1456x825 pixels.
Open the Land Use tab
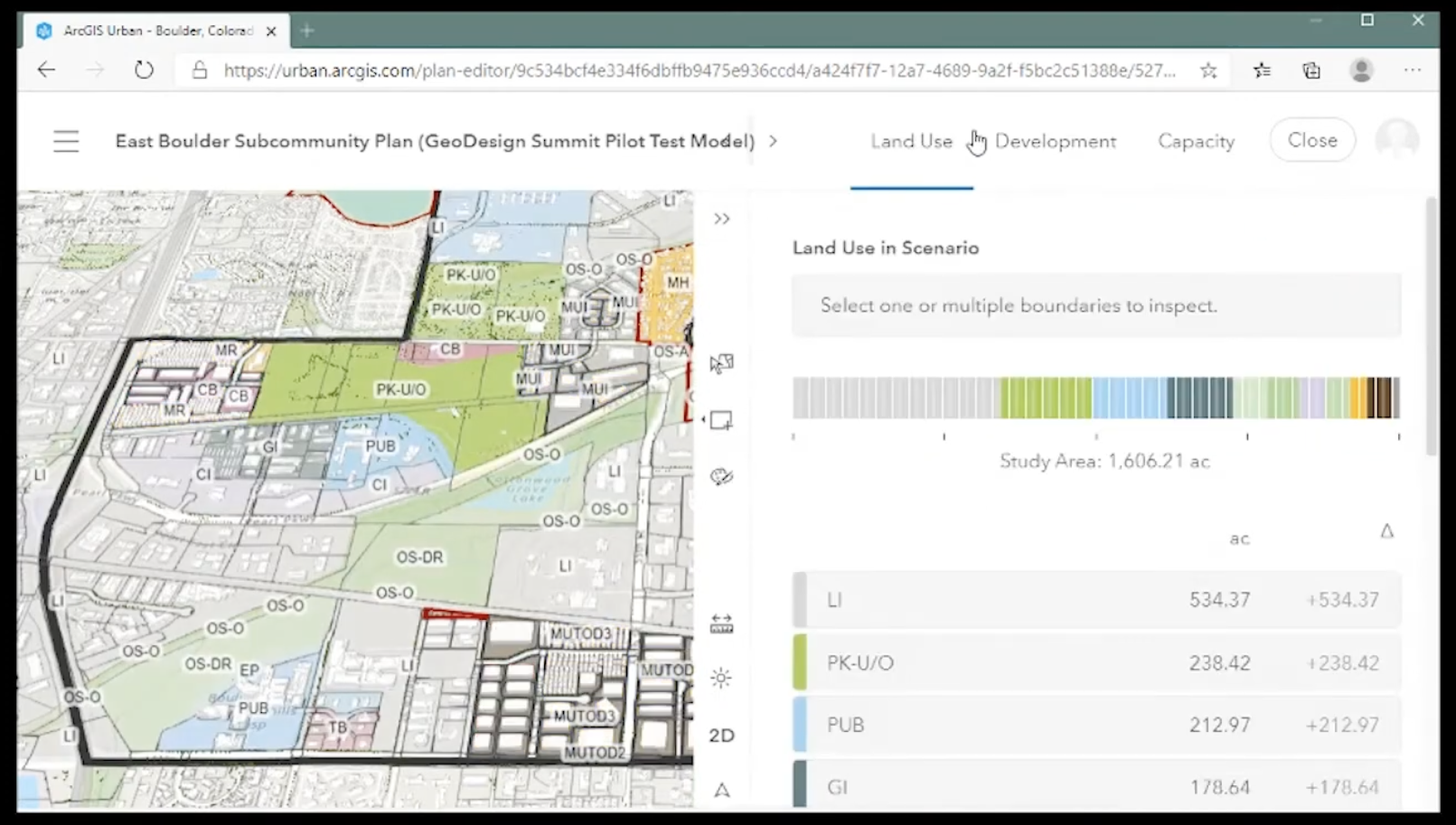911,141
